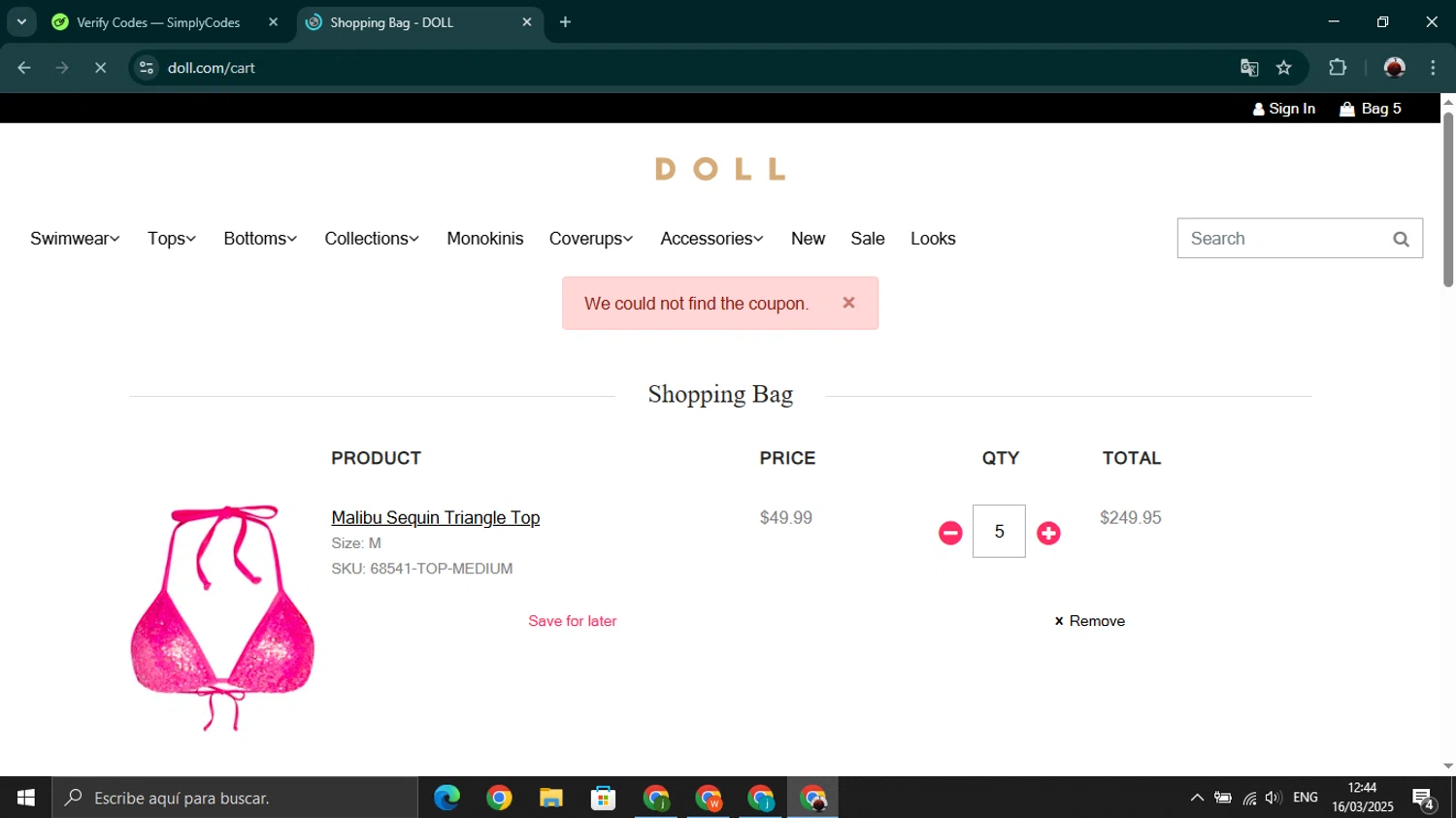Open the Looks page
Viewport: 1456px width, 818px height.
(933, 239)
